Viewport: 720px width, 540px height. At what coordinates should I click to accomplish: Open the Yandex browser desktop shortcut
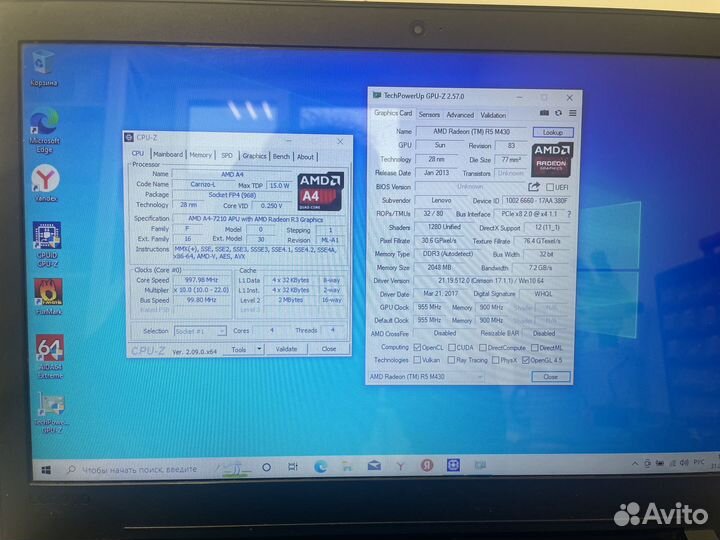[x=45, y=184]
